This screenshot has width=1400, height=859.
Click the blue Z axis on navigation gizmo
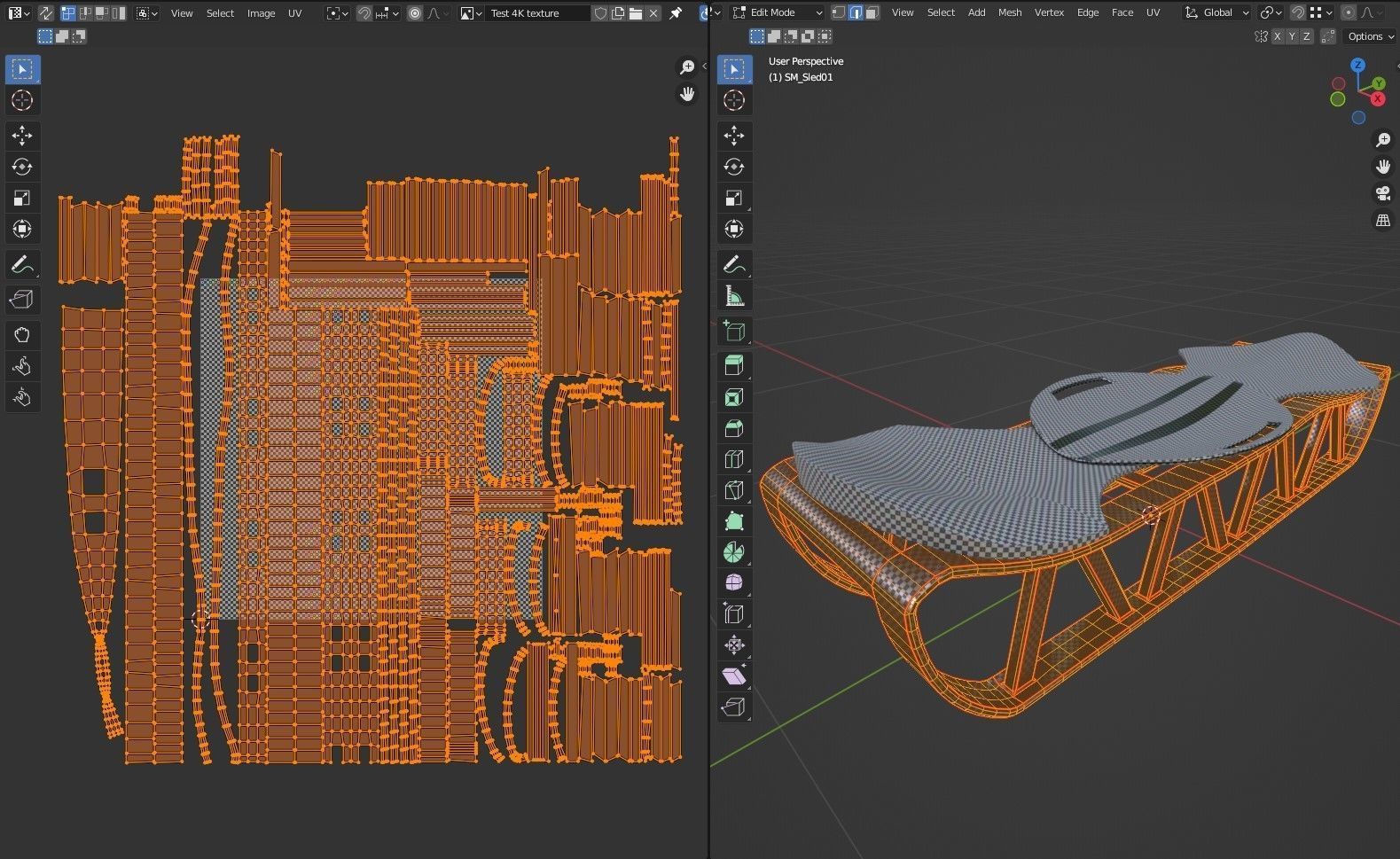[1357, 65]
